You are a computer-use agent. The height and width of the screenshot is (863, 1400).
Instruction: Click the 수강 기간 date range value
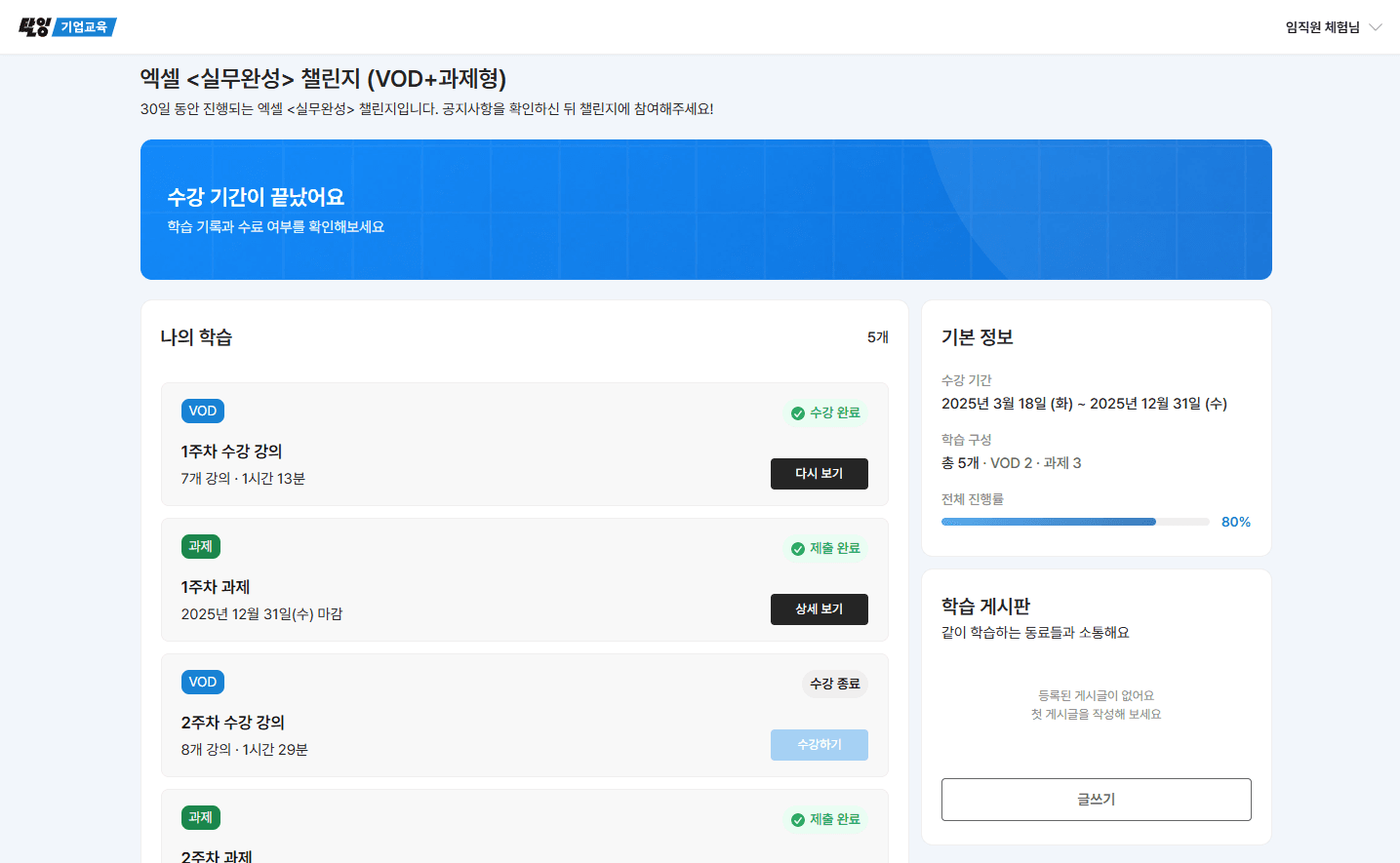1084,404
